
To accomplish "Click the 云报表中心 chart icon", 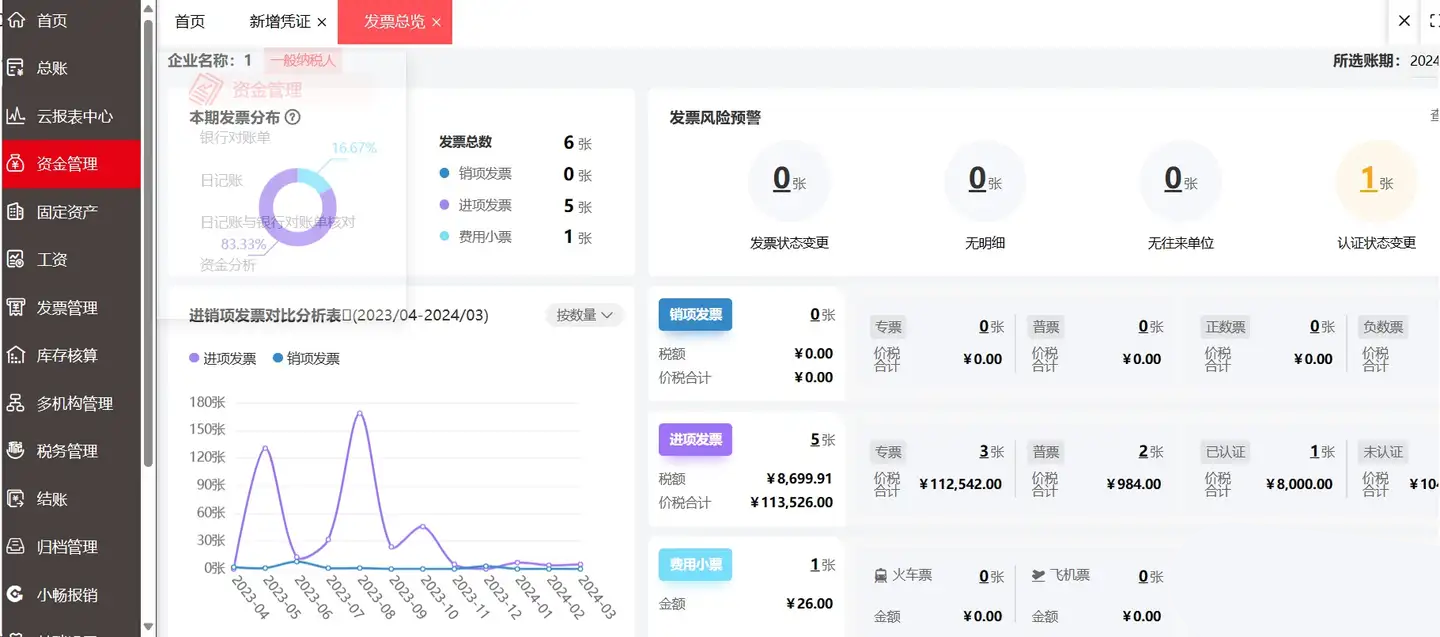I will pyautogui.click(x=15, y=116).
